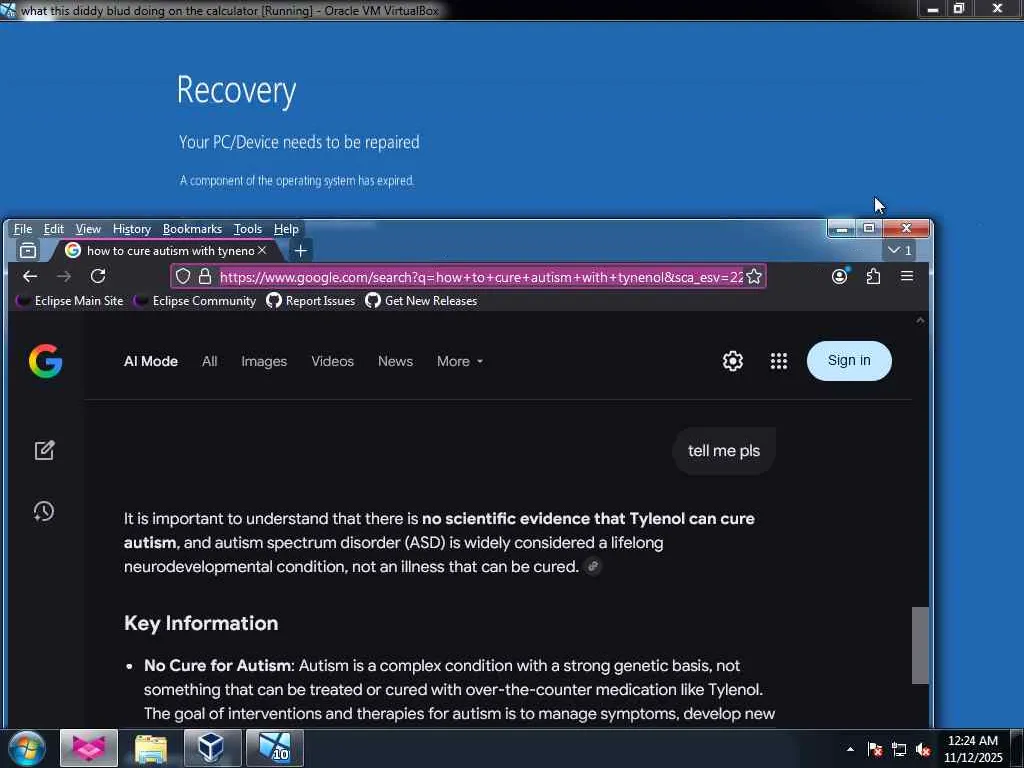Image resolution: width=1024 pixels, height=768 pixels.
Task: Go back using the browser back arrow
Action: pyautogui.click(x=30, y=276)
